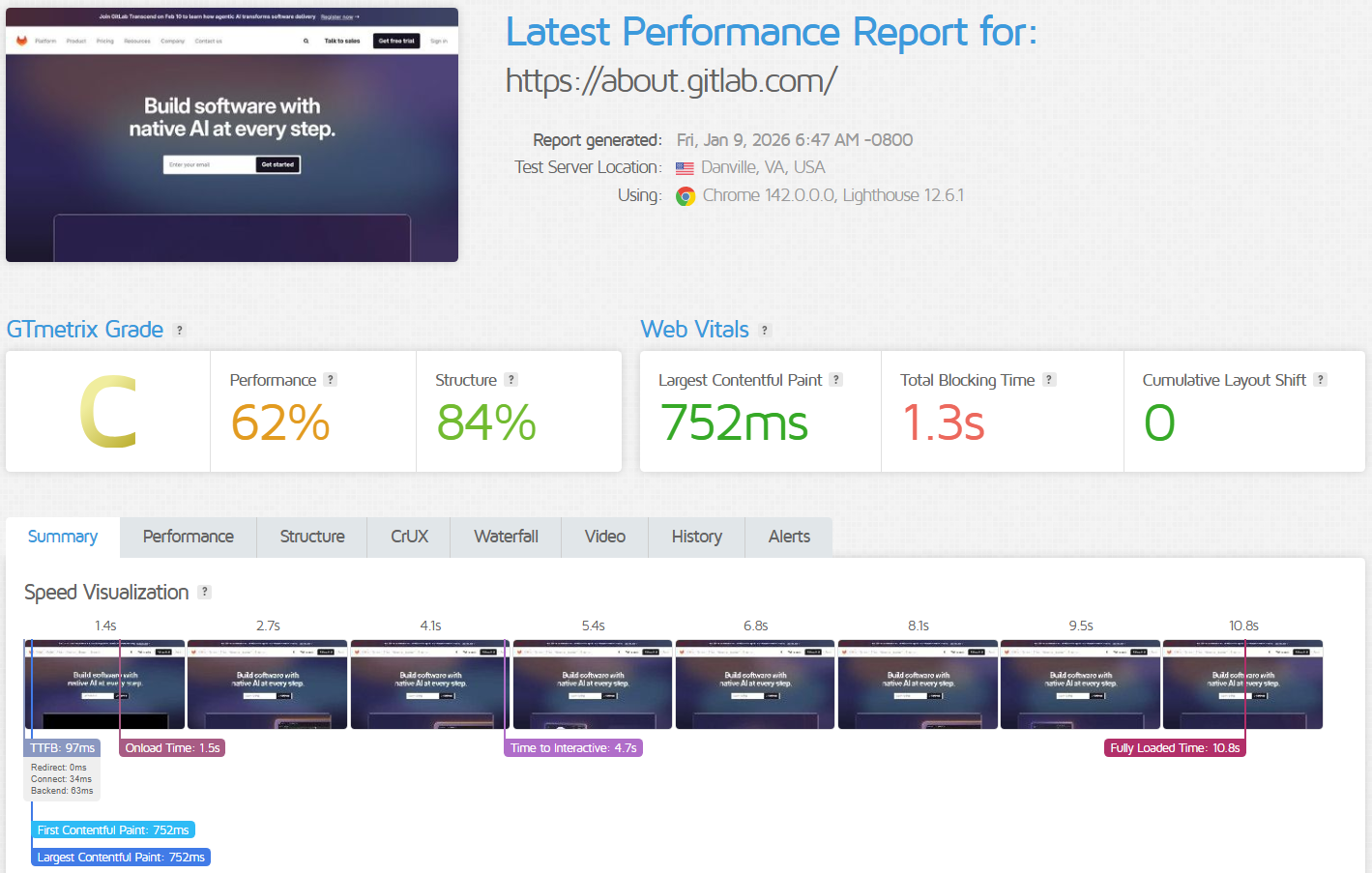This screenshot has height=873, width=1372.
Task: Click the Speed Visualization heading
Action: click(x=106, y=592)
